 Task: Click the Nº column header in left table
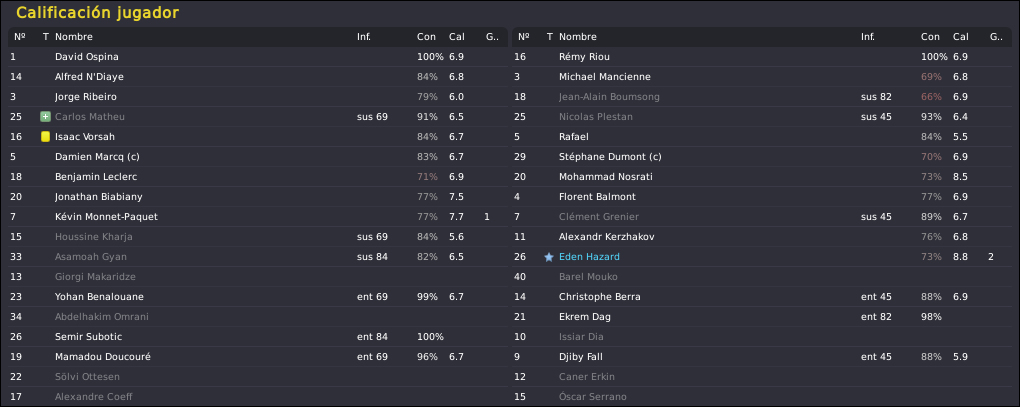click(x=20, y=37)
